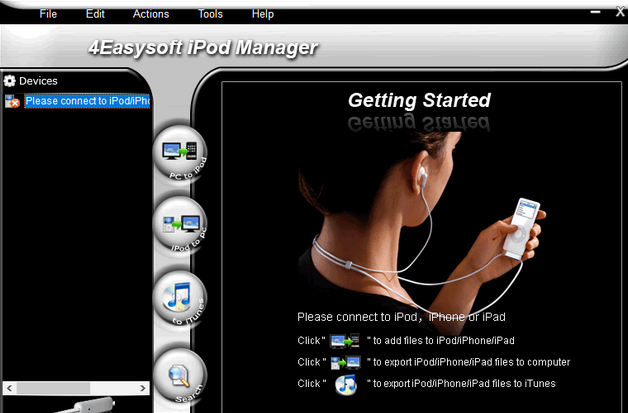Open the Edit menu

(95, 14)
